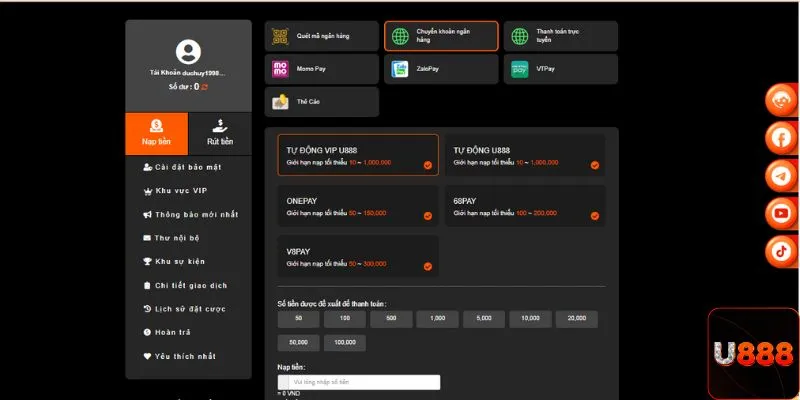Switch to the Rút tiền tab
The width and height of the screenshot is (800, 400).
point(220,134)
